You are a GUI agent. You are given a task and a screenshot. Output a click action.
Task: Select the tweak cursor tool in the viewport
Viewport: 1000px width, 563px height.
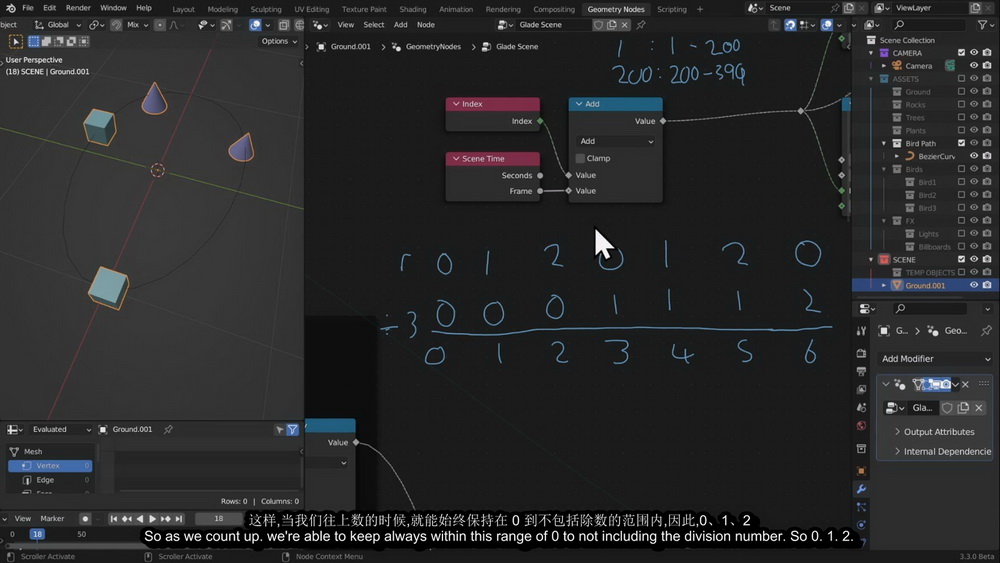pyautogui.click(x=15, y=41)
